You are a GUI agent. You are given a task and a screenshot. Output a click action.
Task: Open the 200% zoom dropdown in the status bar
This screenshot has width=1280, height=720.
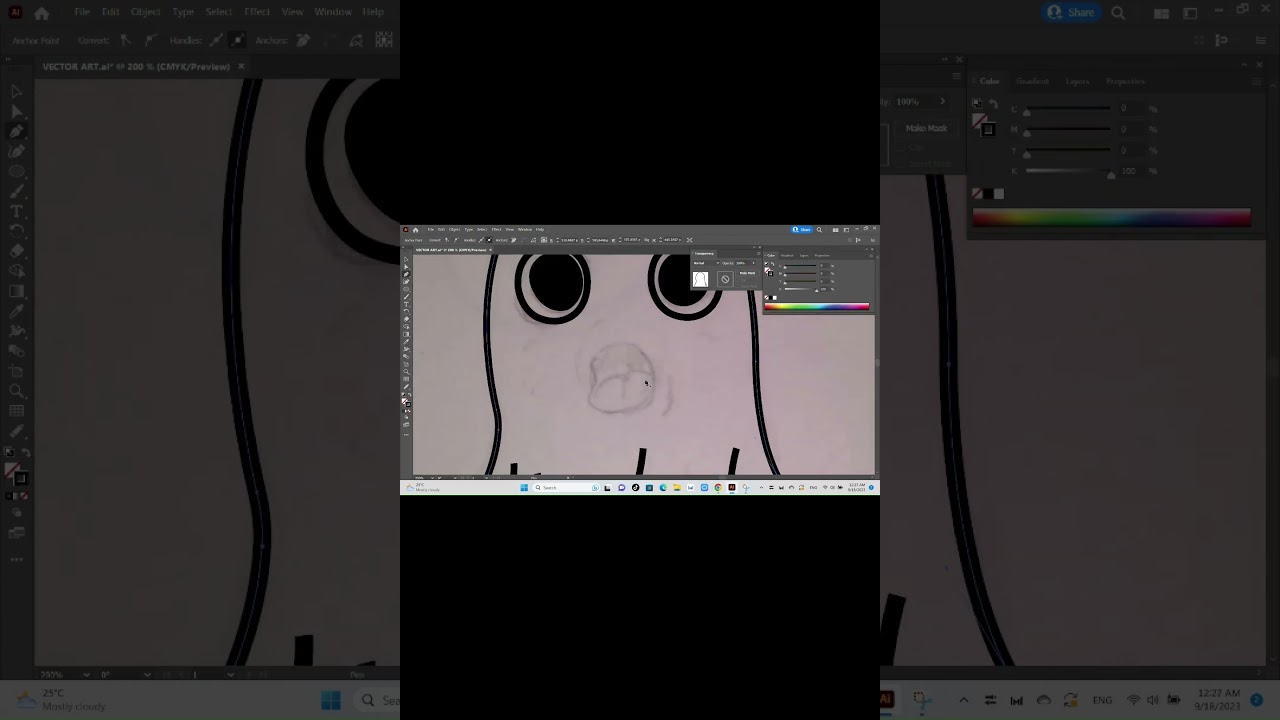[x=432, y=477]
